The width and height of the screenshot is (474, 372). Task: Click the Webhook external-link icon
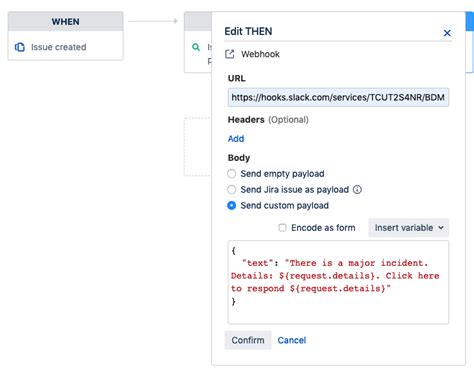(x=230, y=54)
